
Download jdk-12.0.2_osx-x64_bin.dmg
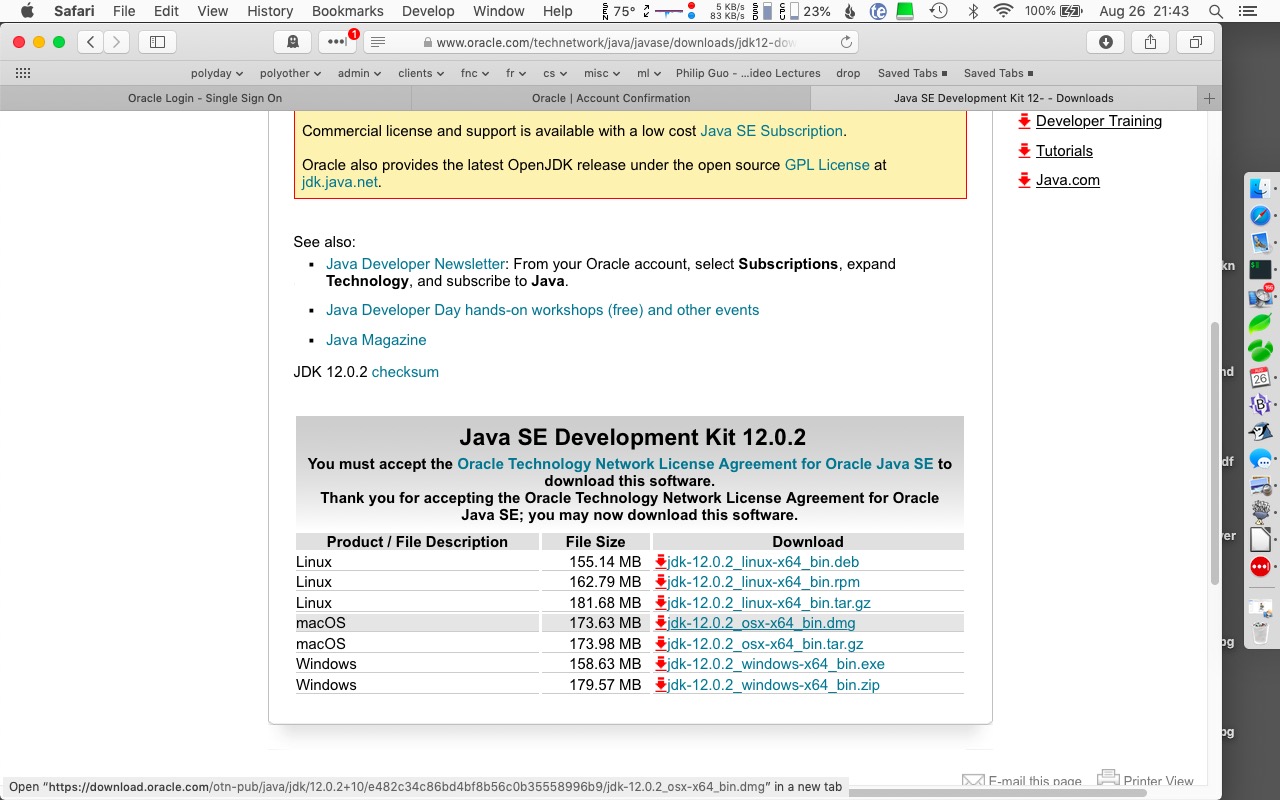pos(761,623)
